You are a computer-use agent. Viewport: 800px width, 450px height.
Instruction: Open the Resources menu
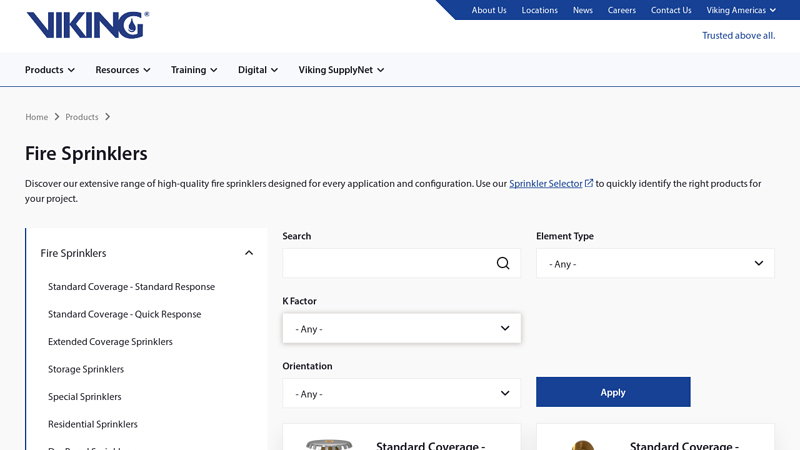123,70
